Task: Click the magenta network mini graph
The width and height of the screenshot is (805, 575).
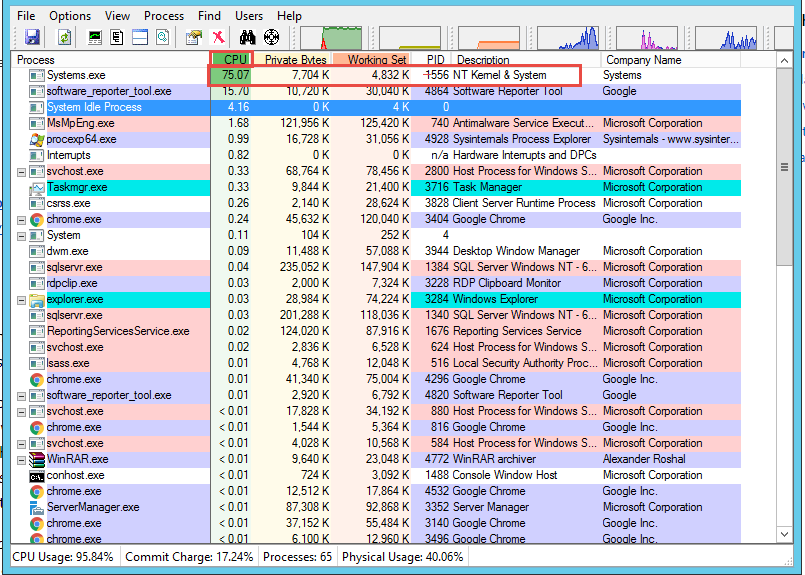Action: [x=647, y=38]
